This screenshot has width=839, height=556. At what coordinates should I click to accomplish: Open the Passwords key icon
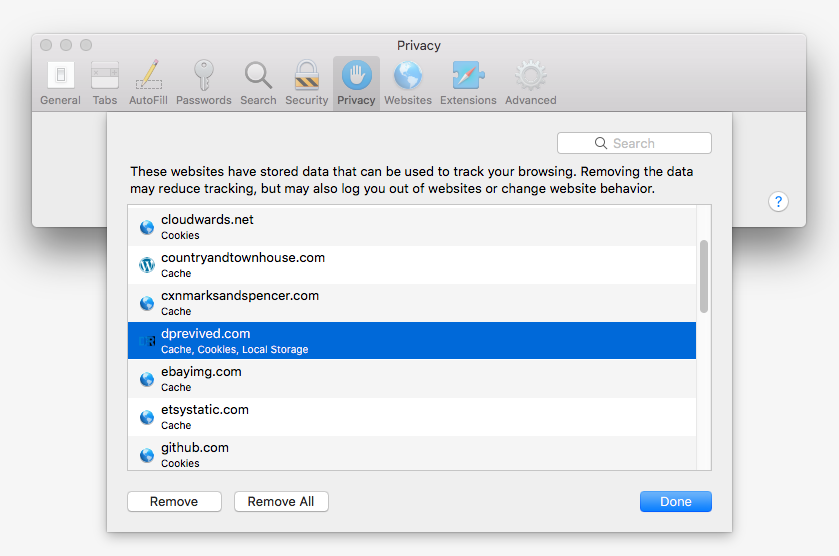[203, 75]
